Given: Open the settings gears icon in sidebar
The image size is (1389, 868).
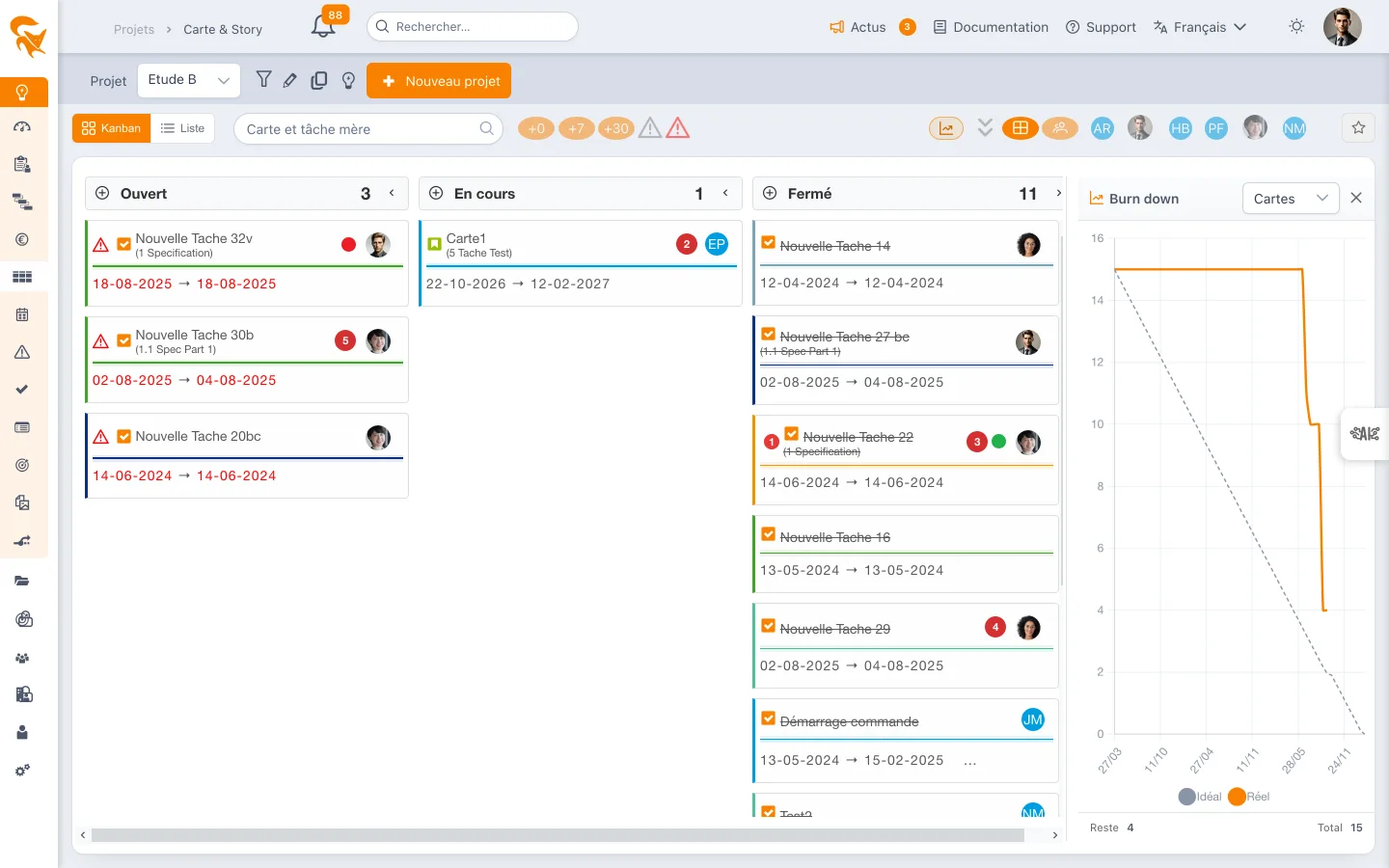Looking at the screenshot, I should [22, 770].
